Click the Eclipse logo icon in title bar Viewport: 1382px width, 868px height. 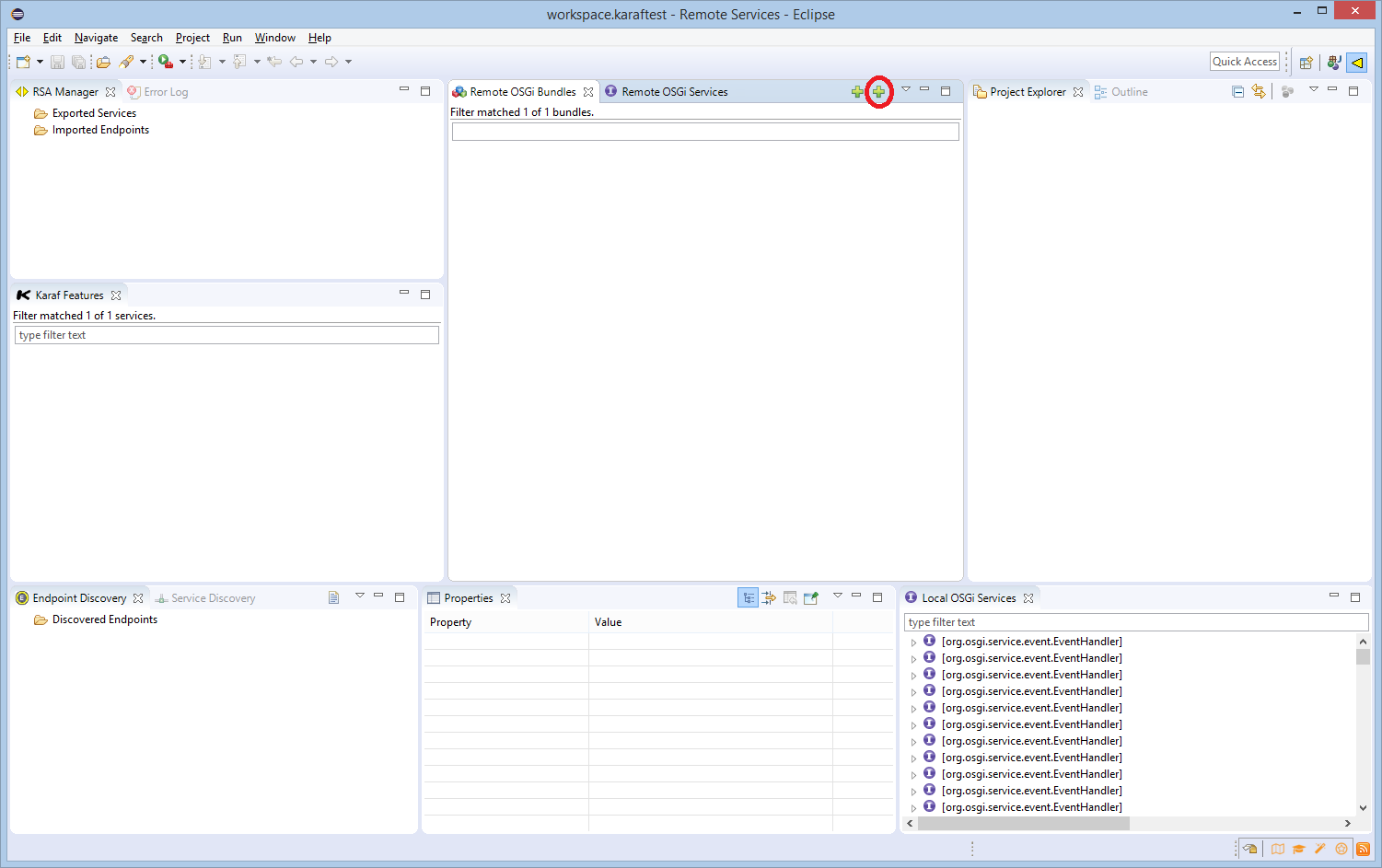point(17,15)
